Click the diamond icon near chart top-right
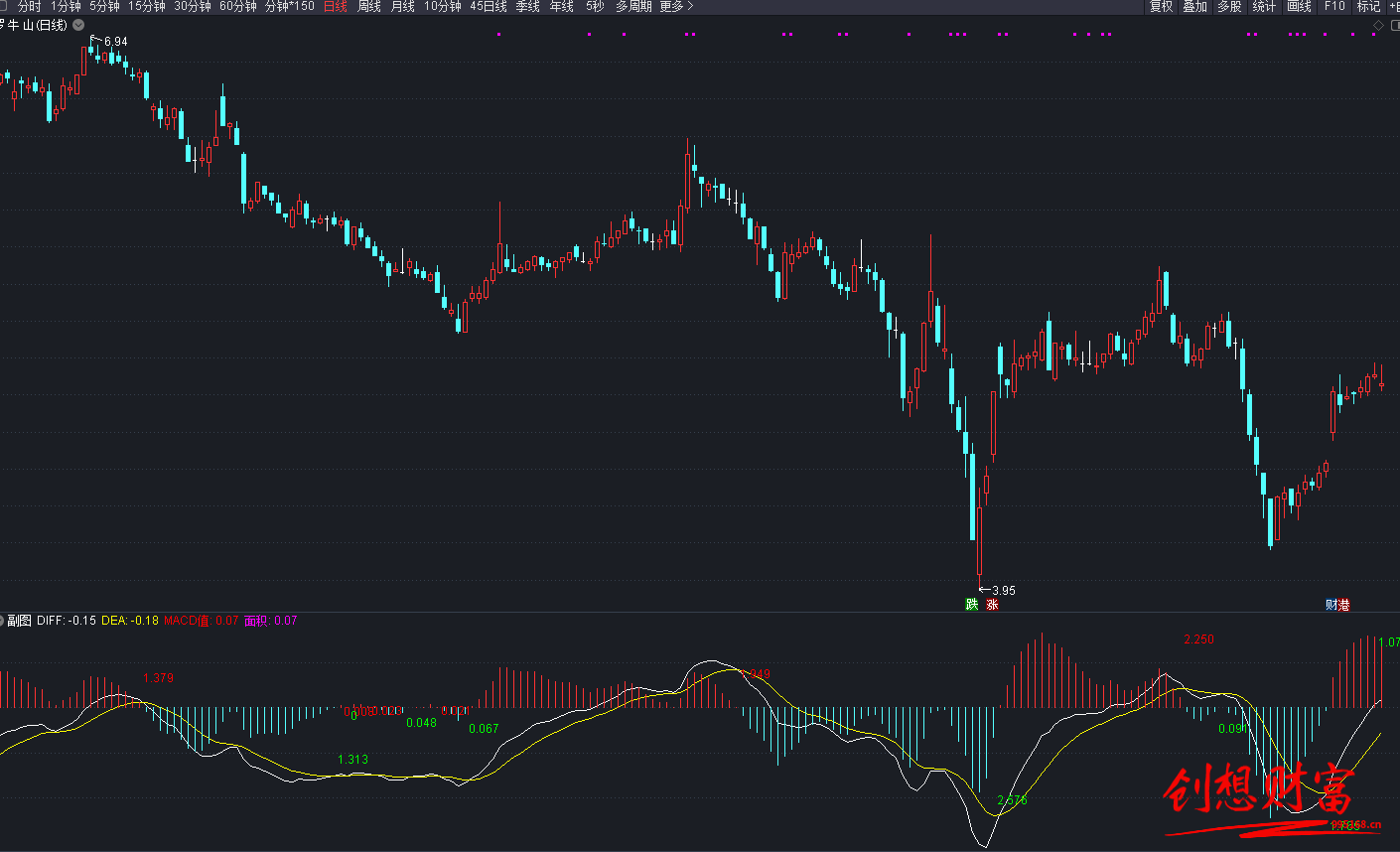 click(x=1378, y=25)
